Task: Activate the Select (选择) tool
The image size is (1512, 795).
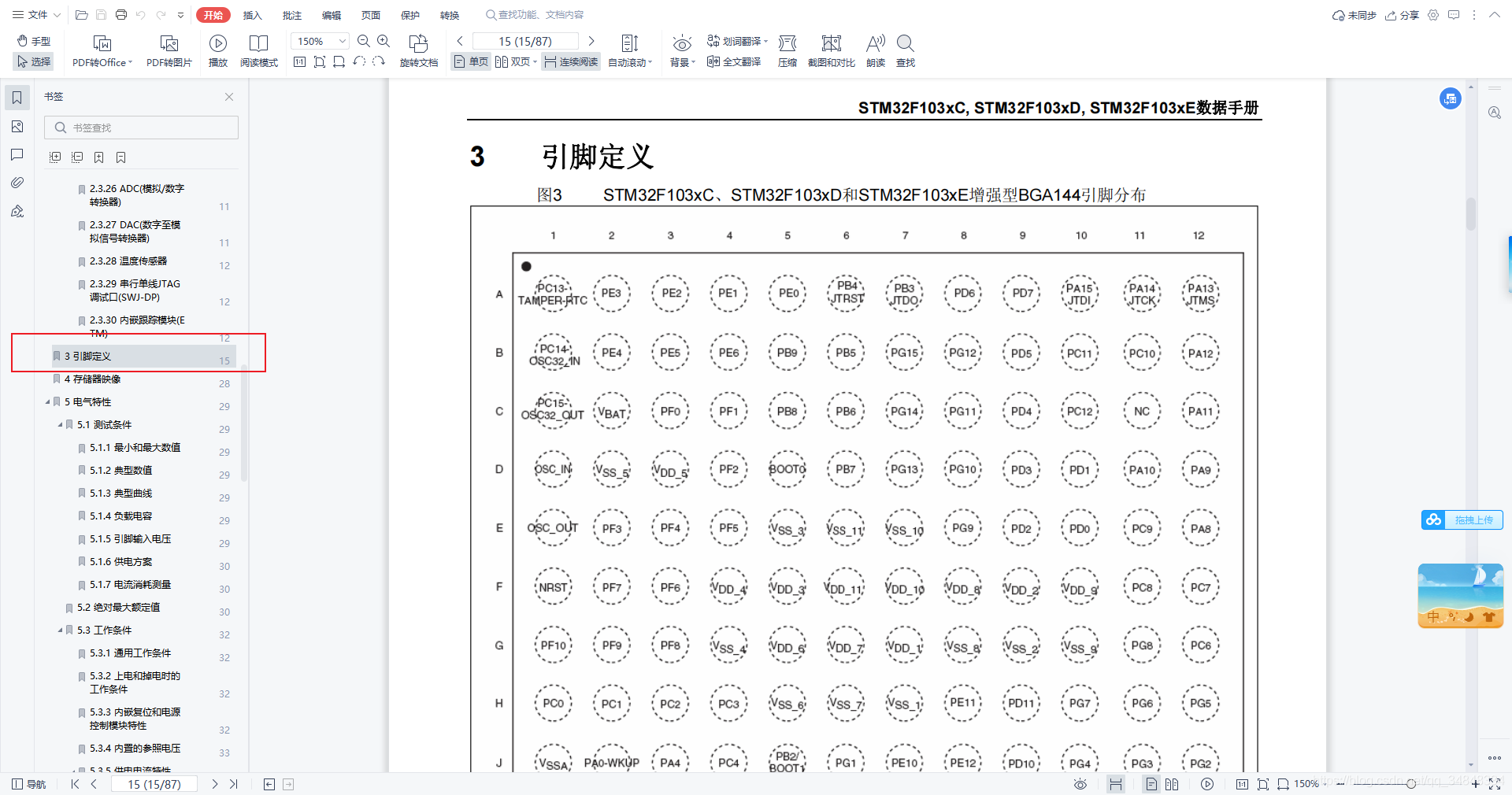Action: pos(34,61)
